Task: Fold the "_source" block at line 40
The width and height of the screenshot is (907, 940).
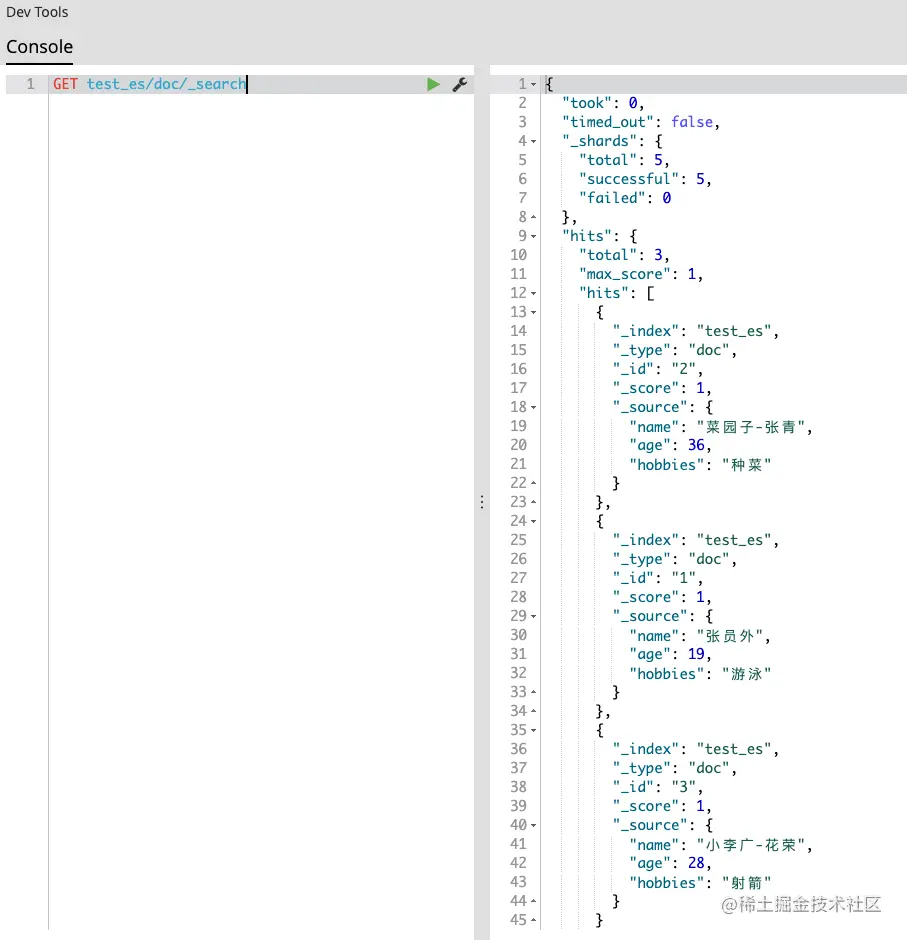Action: click(534, 825)
